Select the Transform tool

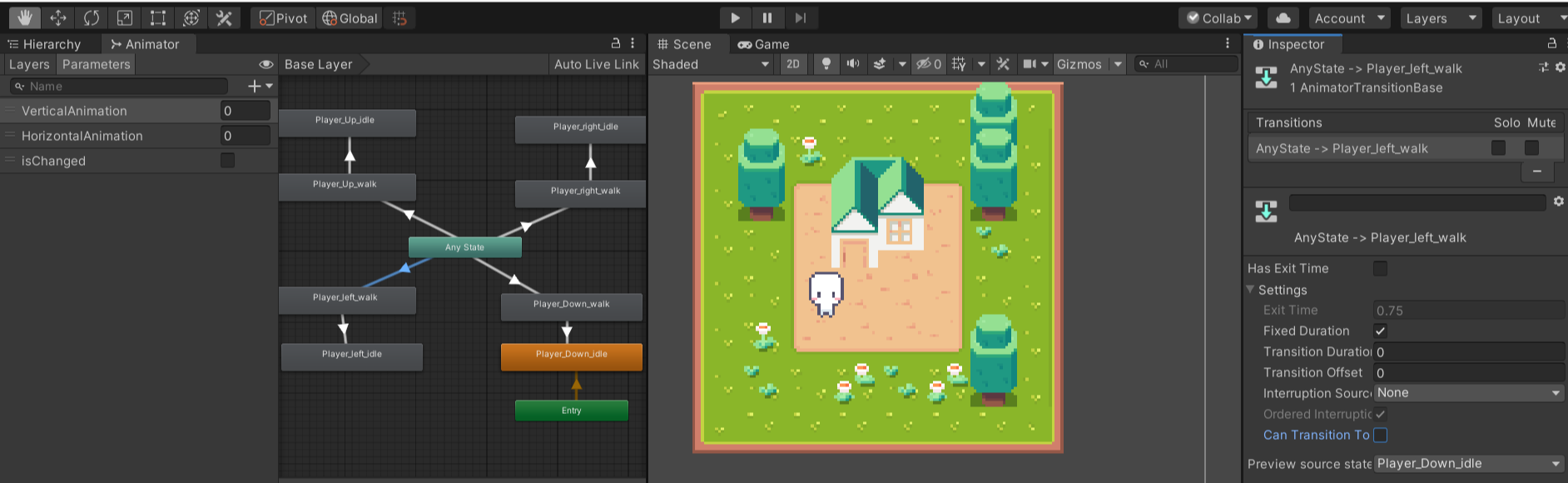point(191,17)
